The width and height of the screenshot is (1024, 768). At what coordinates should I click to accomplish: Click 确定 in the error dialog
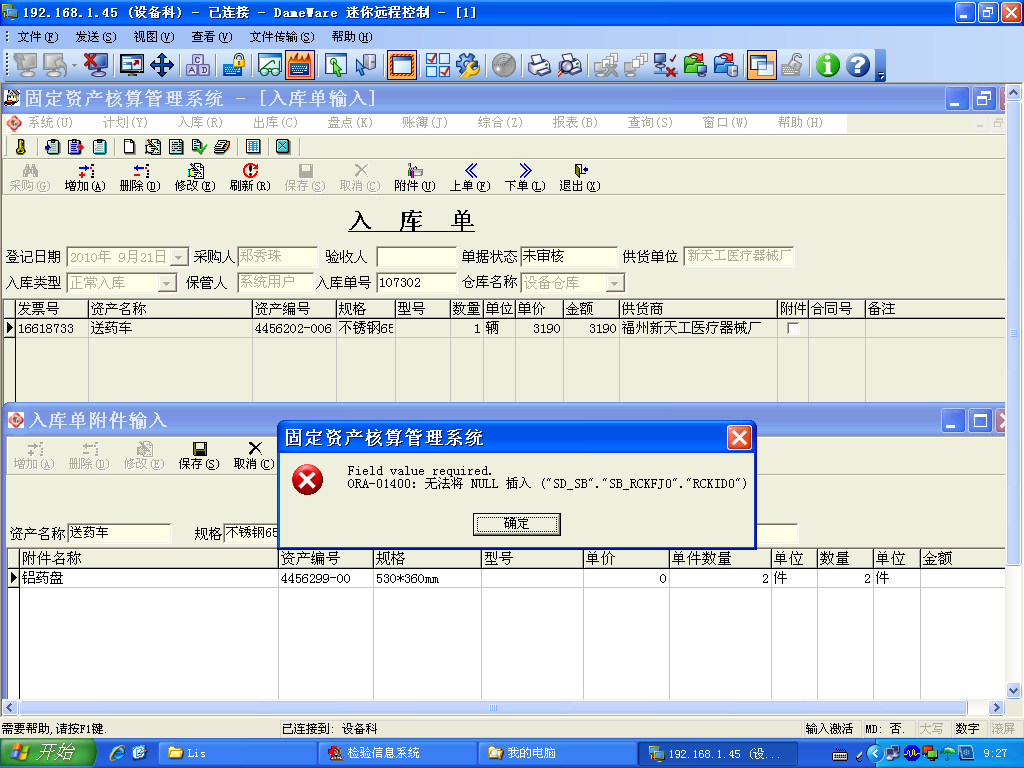click(x=517, y=524)
